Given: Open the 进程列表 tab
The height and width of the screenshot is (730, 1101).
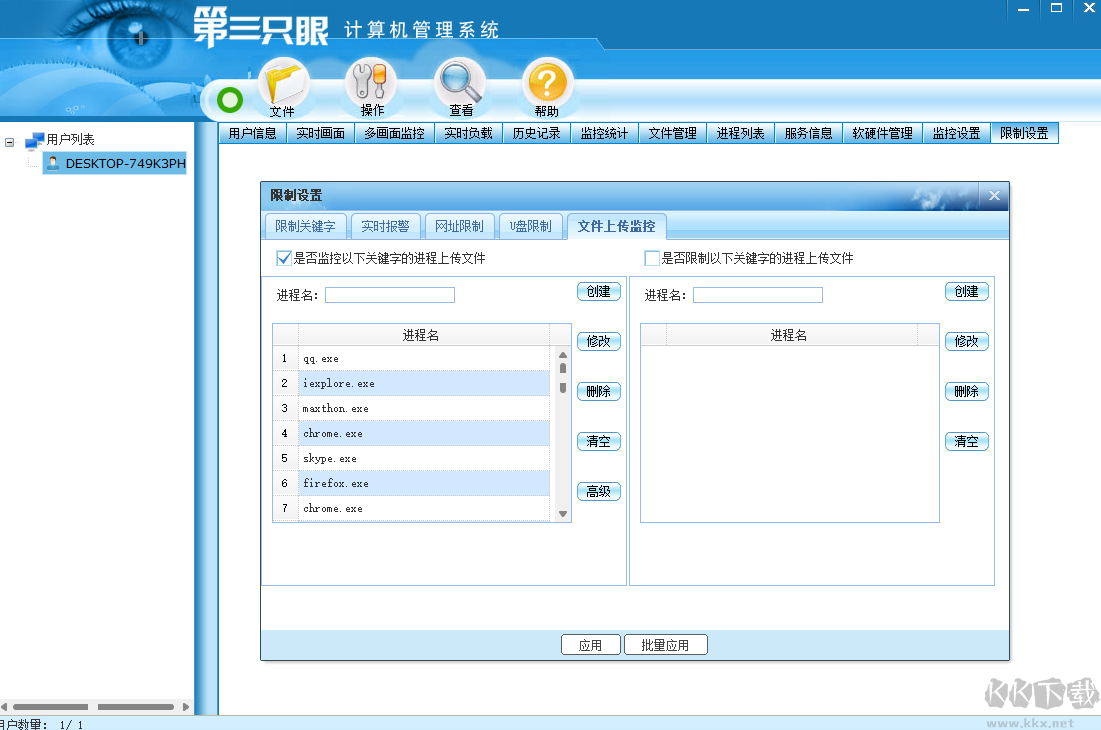Looking at the screenshot, I should click(740, 133).
